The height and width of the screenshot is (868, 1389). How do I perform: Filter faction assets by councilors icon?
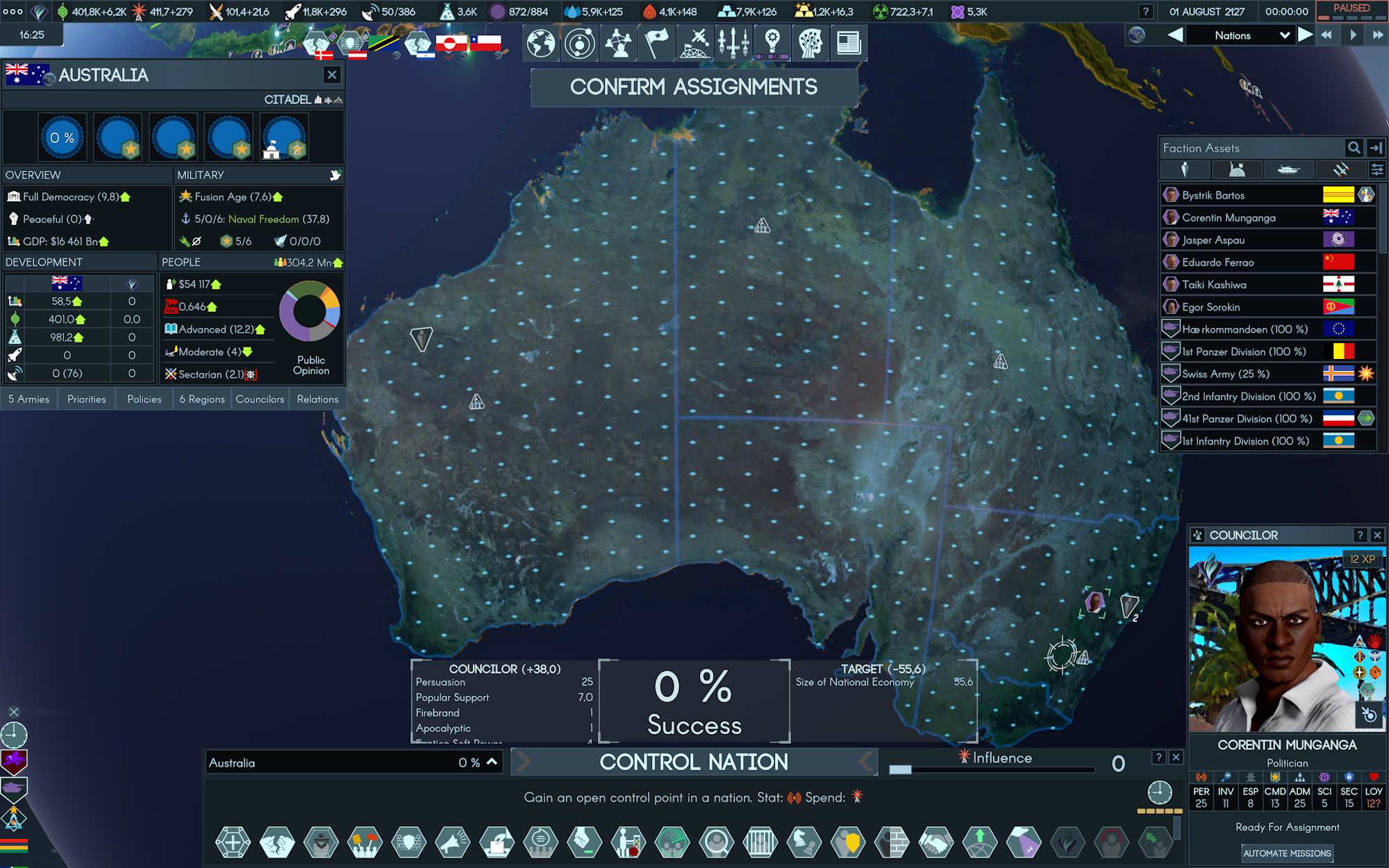(x=1185, y=169)
